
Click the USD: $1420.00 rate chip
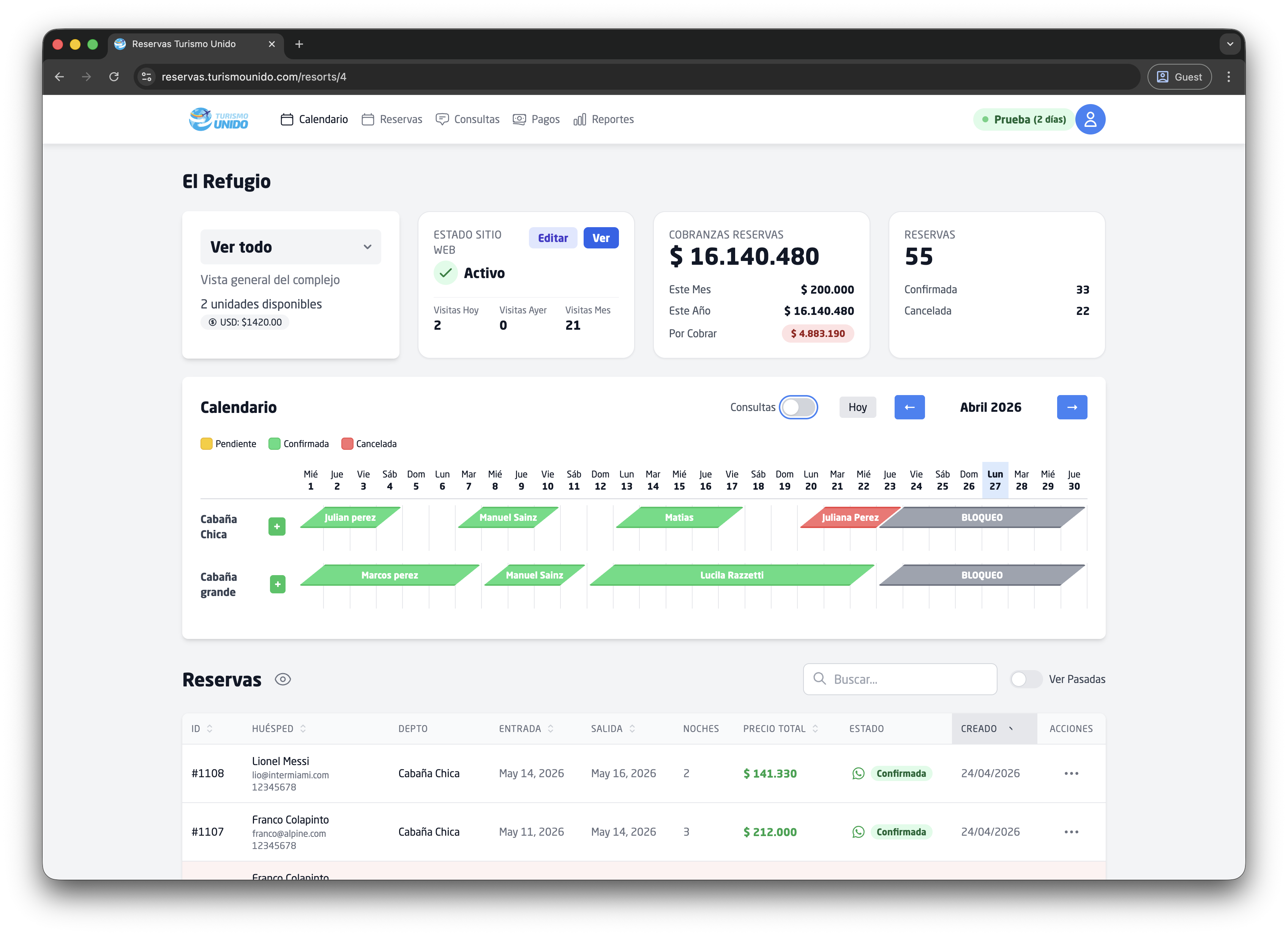point(245,322)
